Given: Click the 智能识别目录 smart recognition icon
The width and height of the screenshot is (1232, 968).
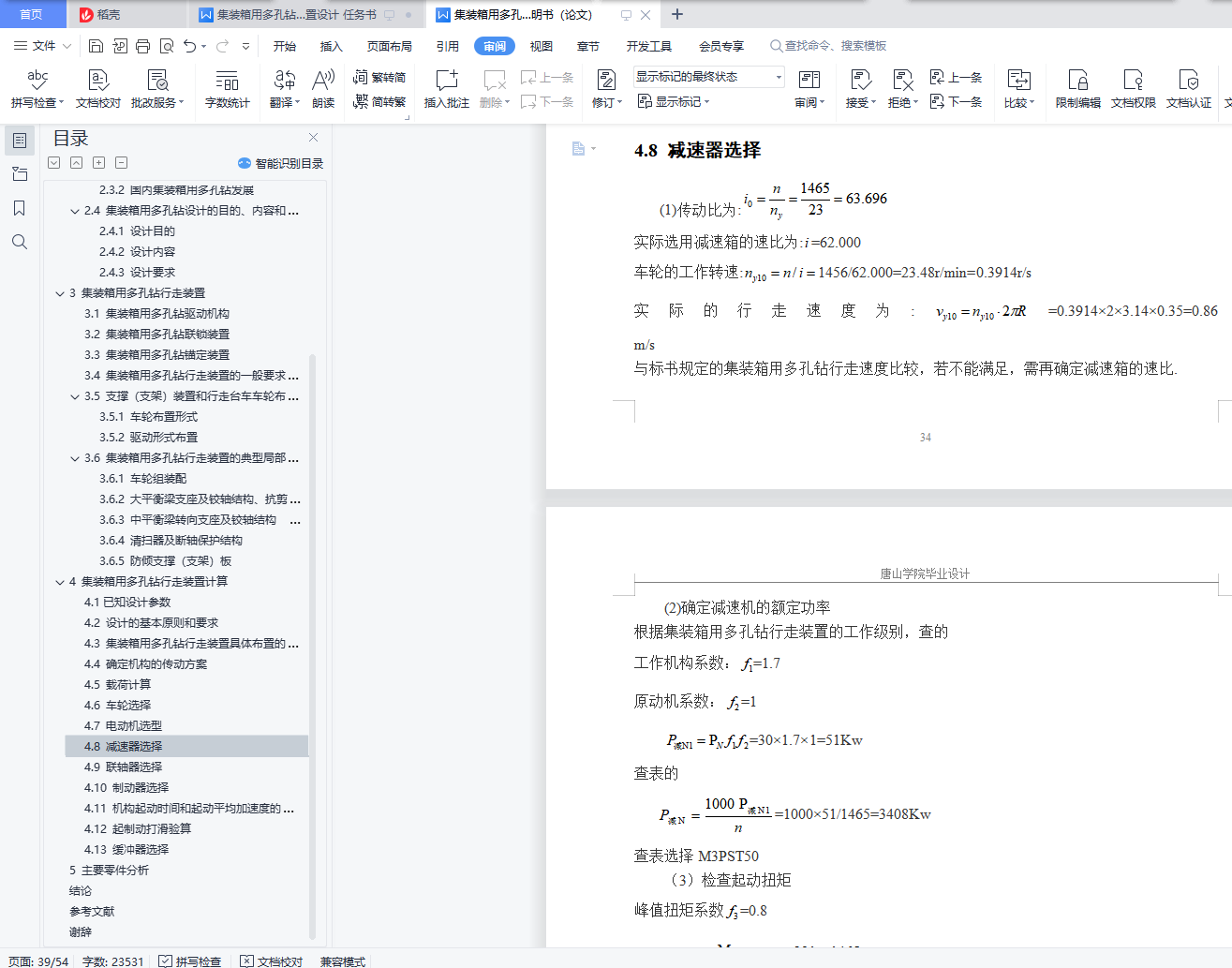Looking at the screenshot, I should coord(245,163).
